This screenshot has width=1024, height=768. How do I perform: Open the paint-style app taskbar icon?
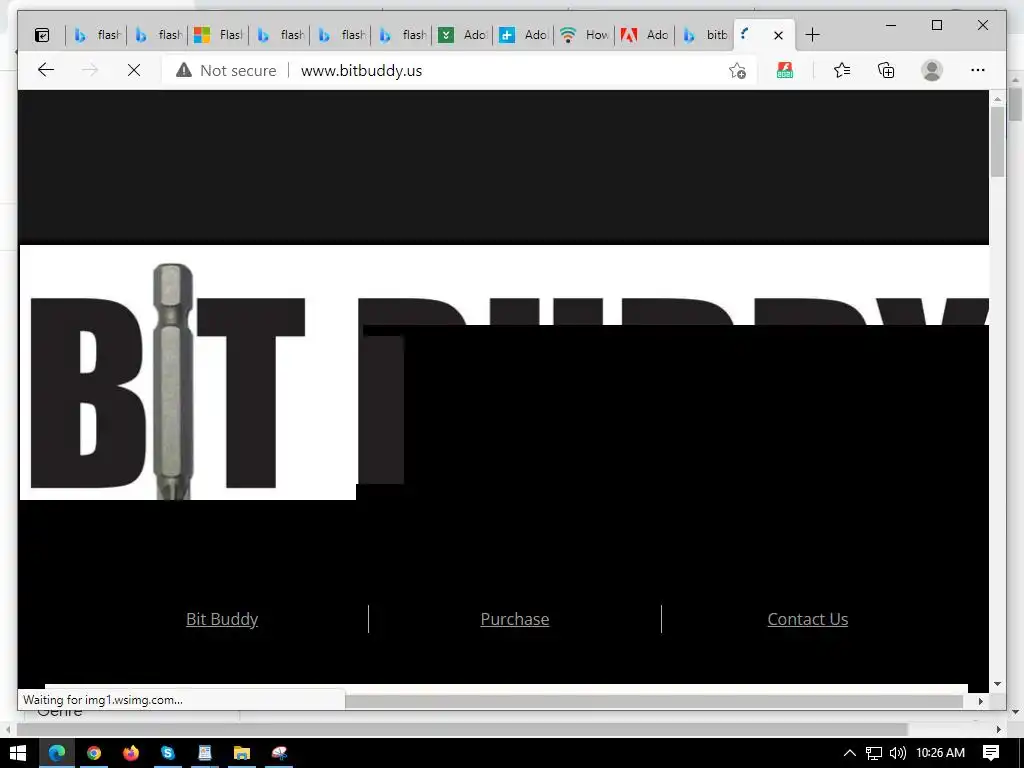pos(280,753)
